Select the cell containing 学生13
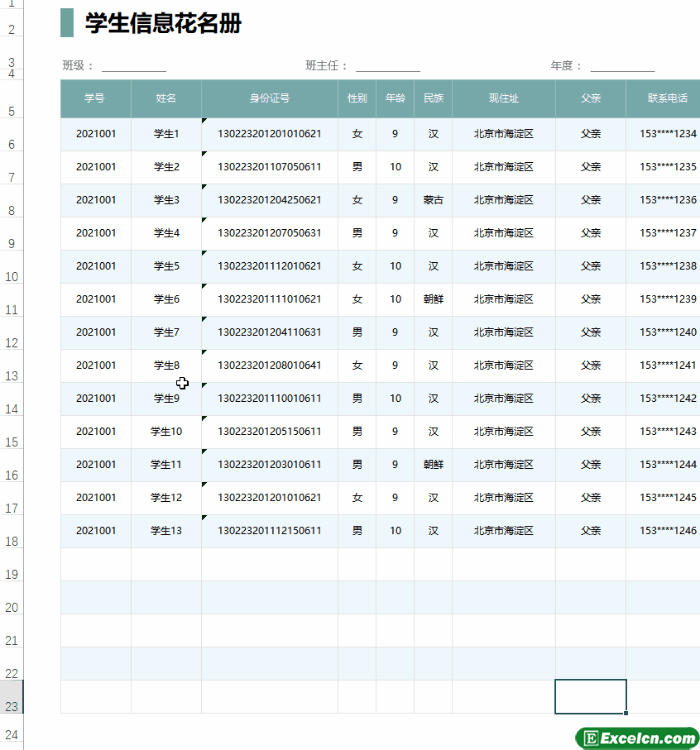700x750 pixels. [166, 530]
